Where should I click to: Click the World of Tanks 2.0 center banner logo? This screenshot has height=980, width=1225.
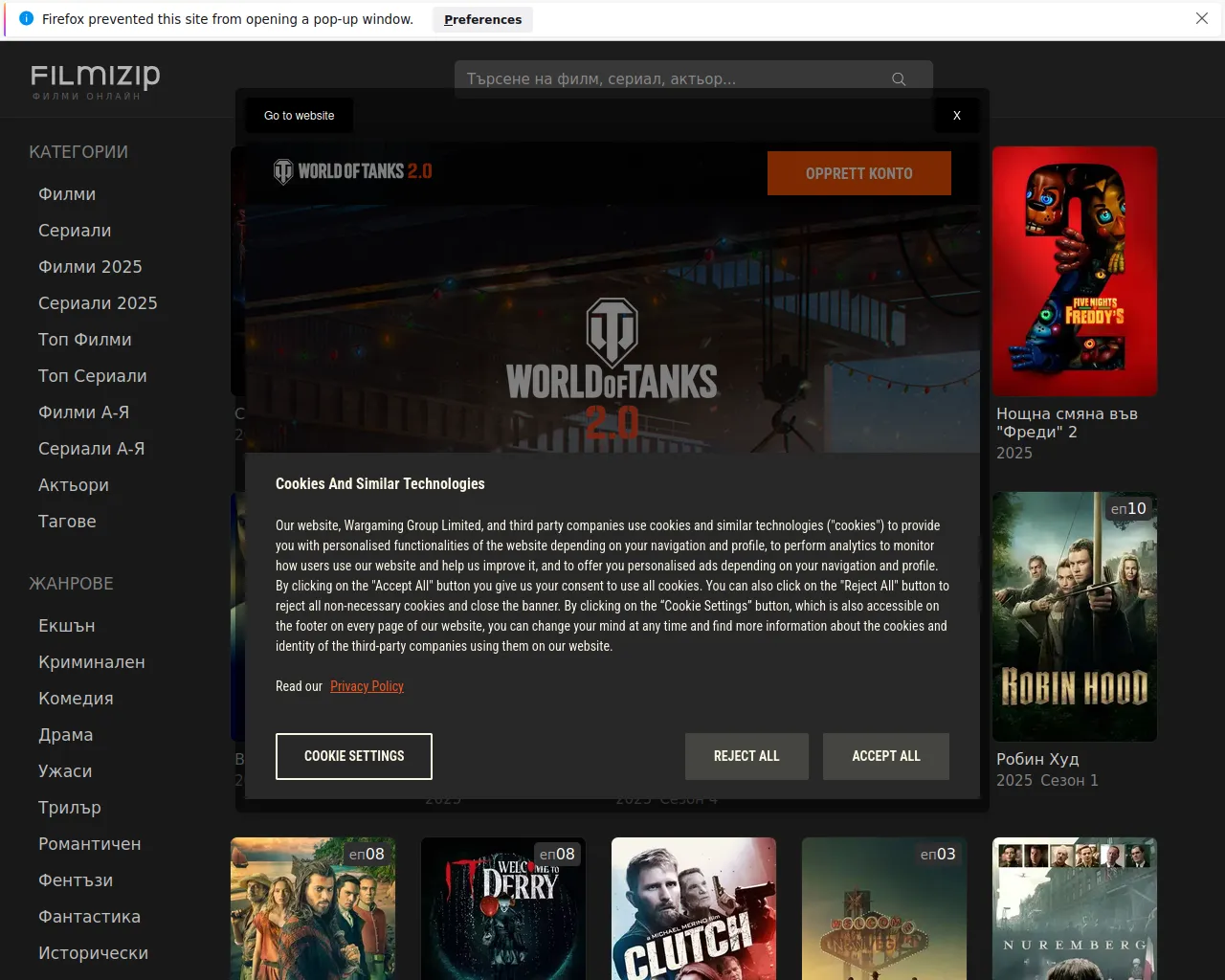(612, 369)
